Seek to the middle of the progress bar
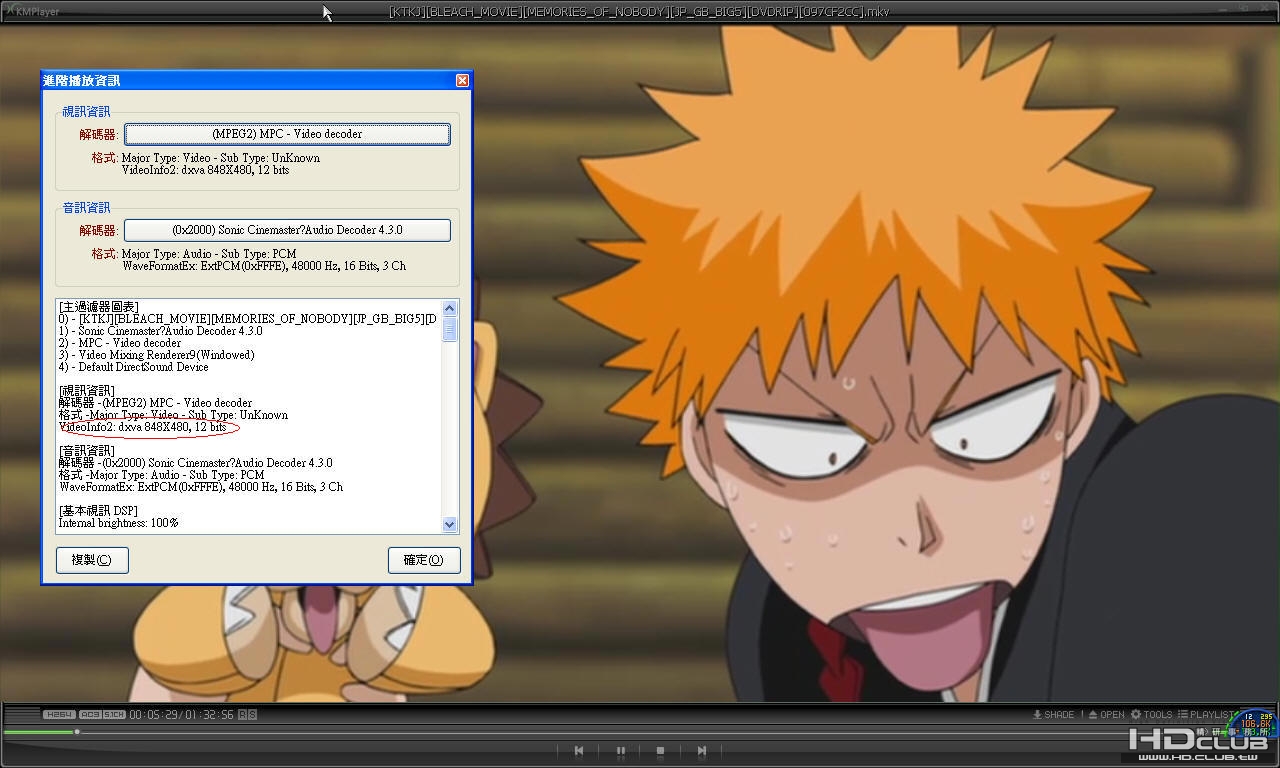1280x768 pixels. (640, 733)
